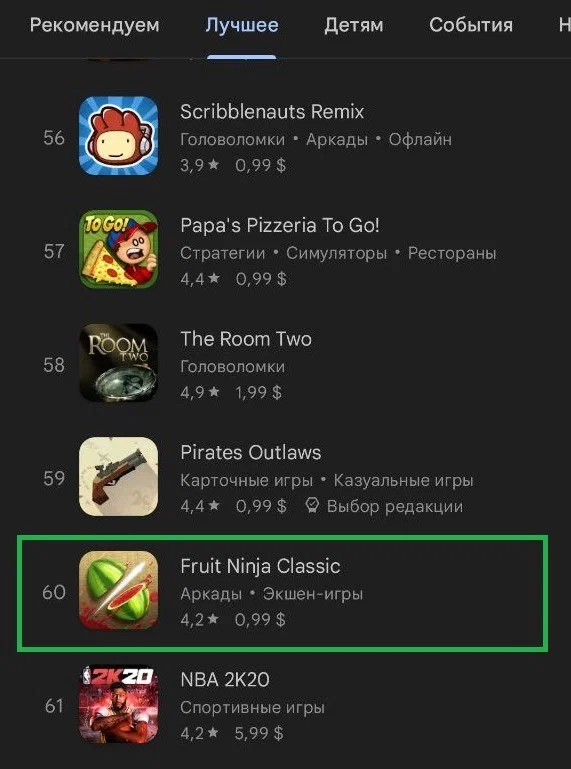Open The Room Two title
571x769 pixels.
tap(246, 339)
